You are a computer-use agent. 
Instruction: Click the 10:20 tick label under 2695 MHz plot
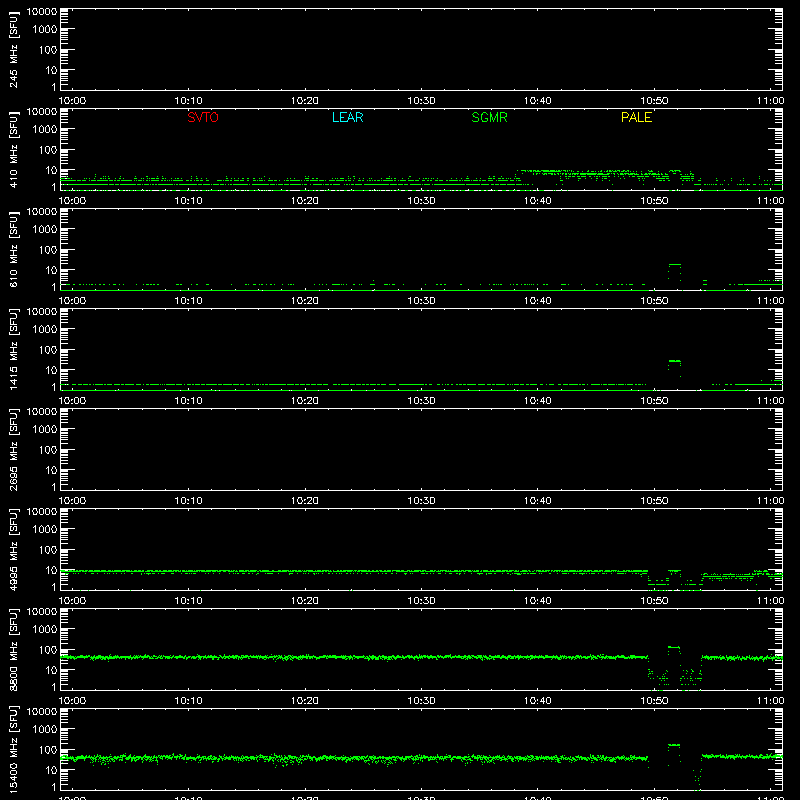(305, 501)
